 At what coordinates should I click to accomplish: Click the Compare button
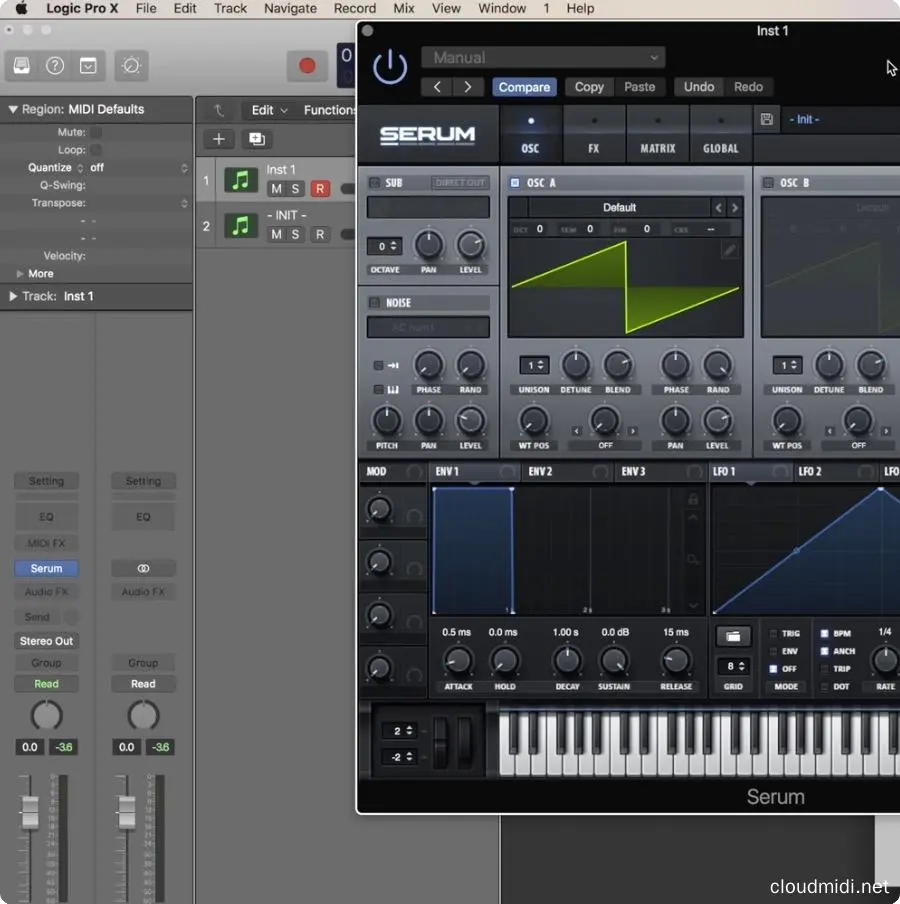pyautogui.click(x=524, y=87)
